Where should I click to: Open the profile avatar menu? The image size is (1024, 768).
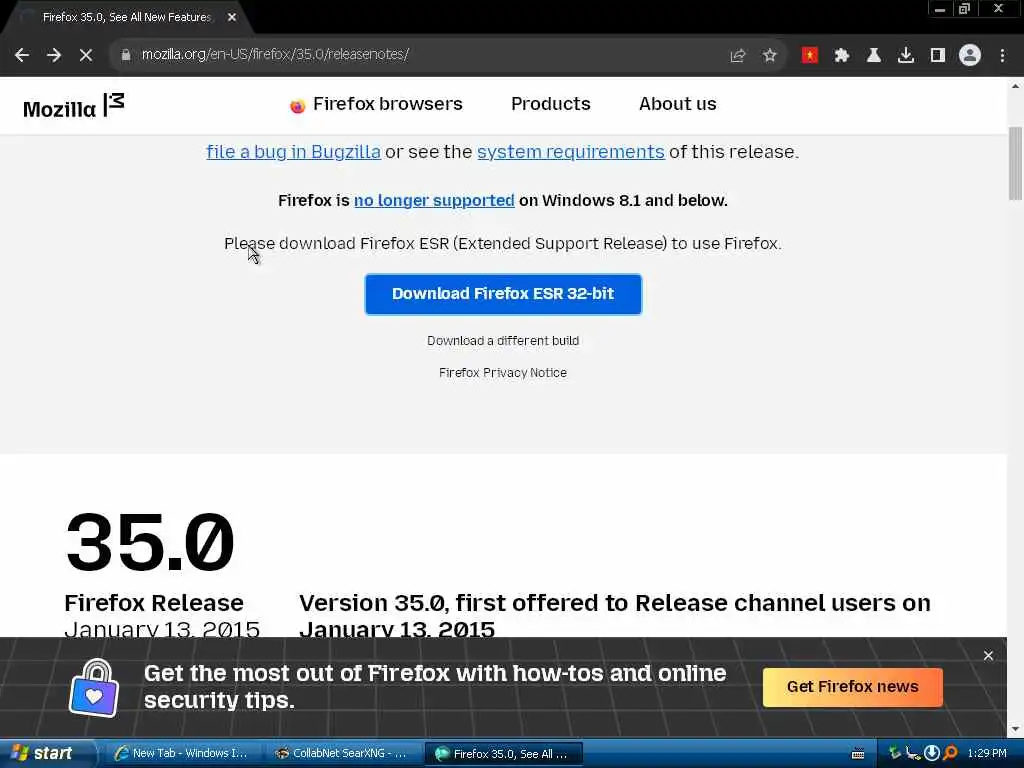pos(970,56)
